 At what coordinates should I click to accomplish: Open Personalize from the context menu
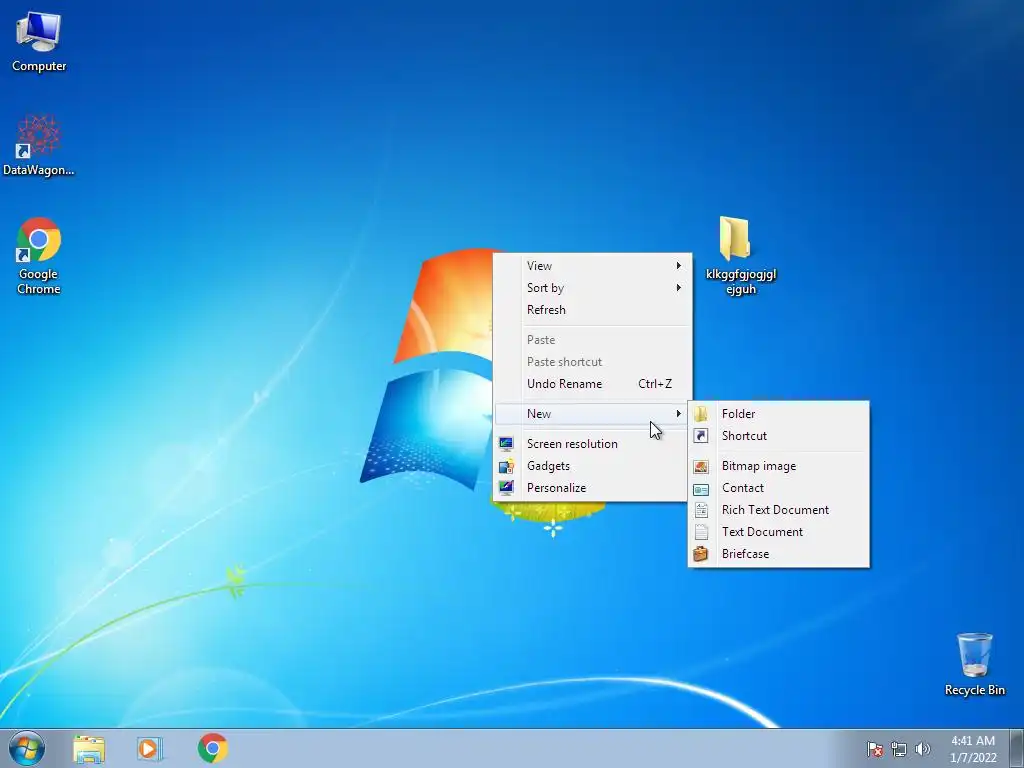590,488
